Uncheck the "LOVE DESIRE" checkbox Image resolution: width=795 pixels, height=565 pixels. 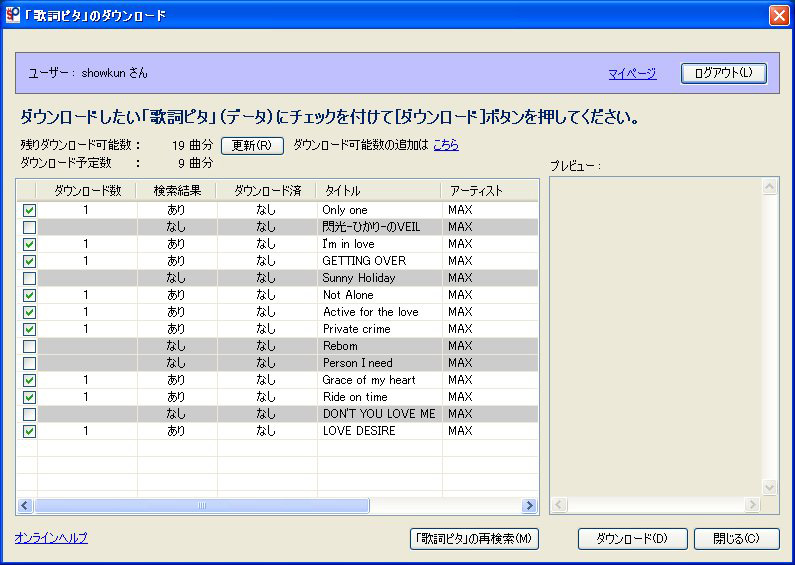click(x=29, y=431)
